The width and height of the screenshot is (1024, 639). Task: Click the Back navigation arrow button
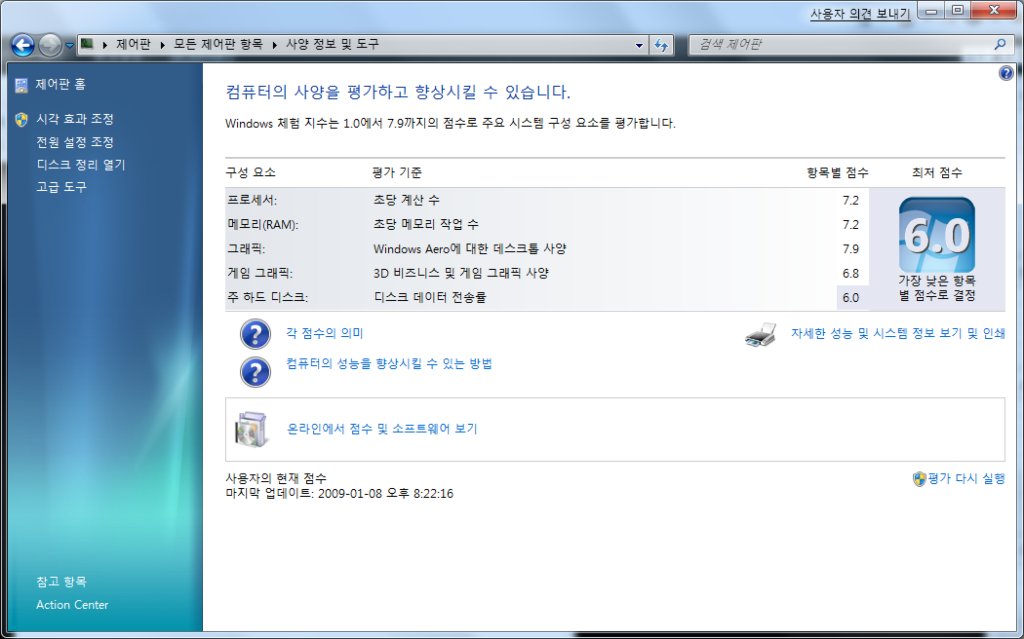pyautogui.click(x=23, y=45)
